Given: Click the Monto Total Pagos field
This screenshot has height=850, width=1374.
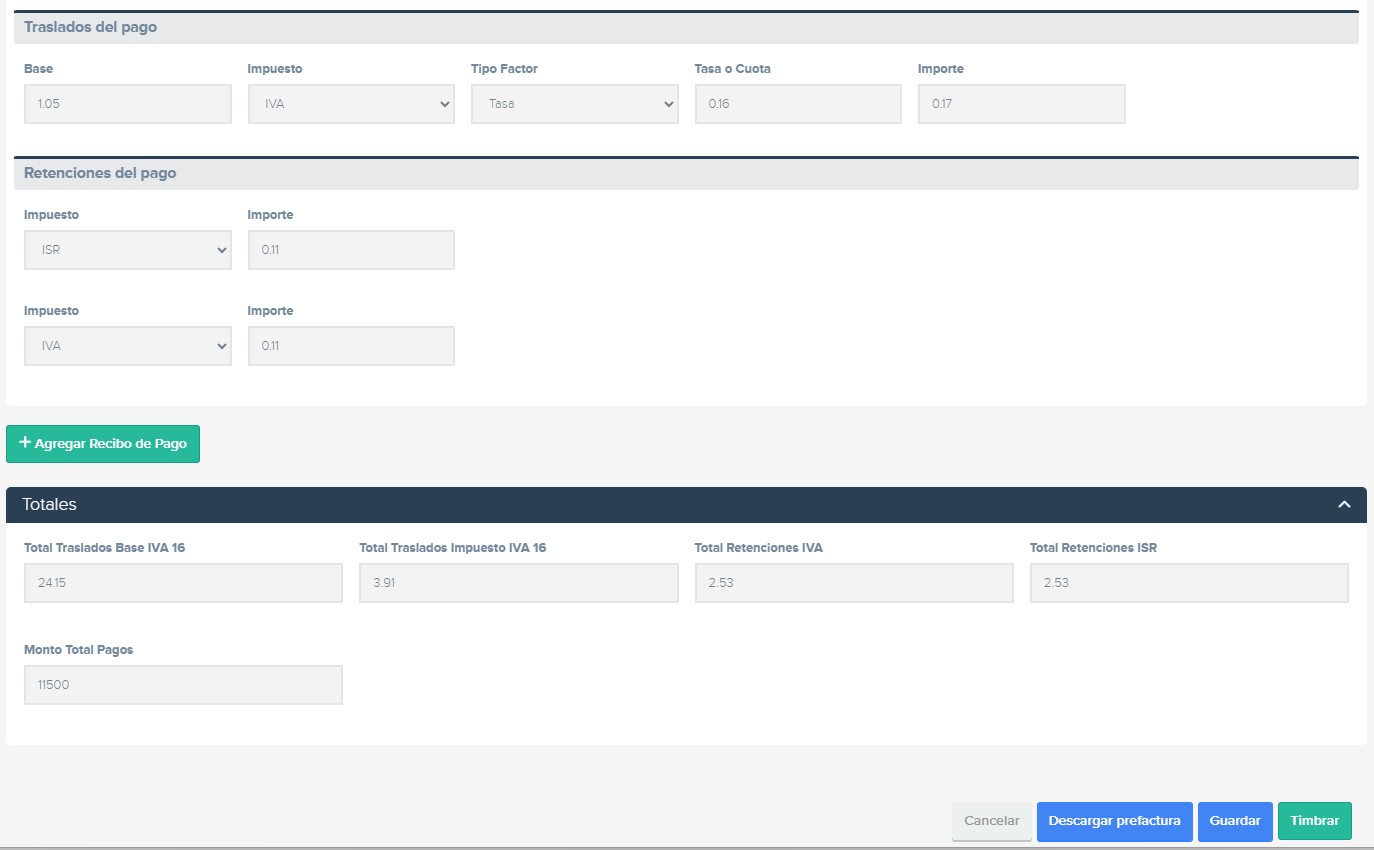Looking at the screenshot, I should [183, 685].
